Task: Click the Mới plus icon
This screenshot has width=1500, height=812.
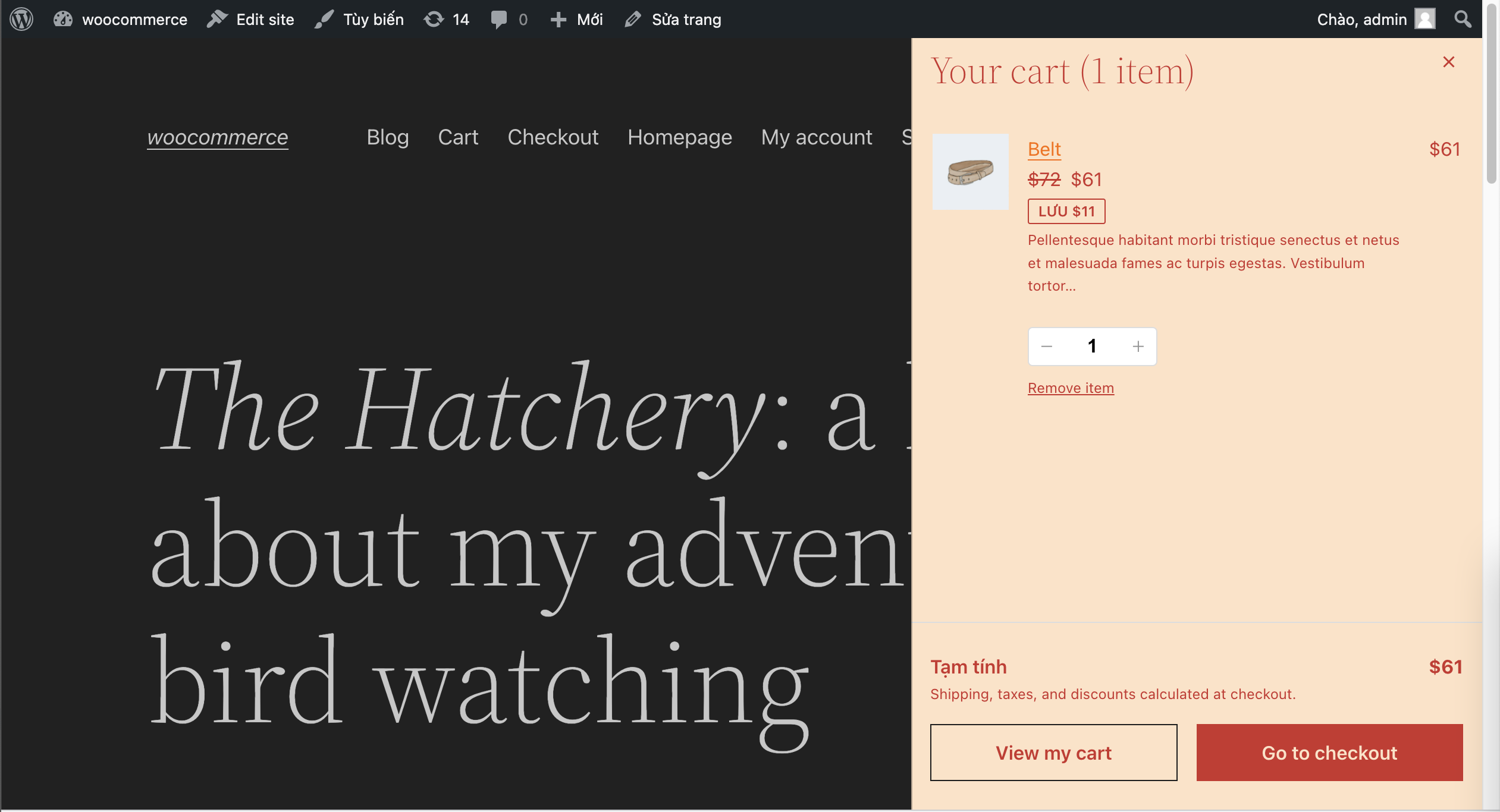Action: (x=558, y=19)
